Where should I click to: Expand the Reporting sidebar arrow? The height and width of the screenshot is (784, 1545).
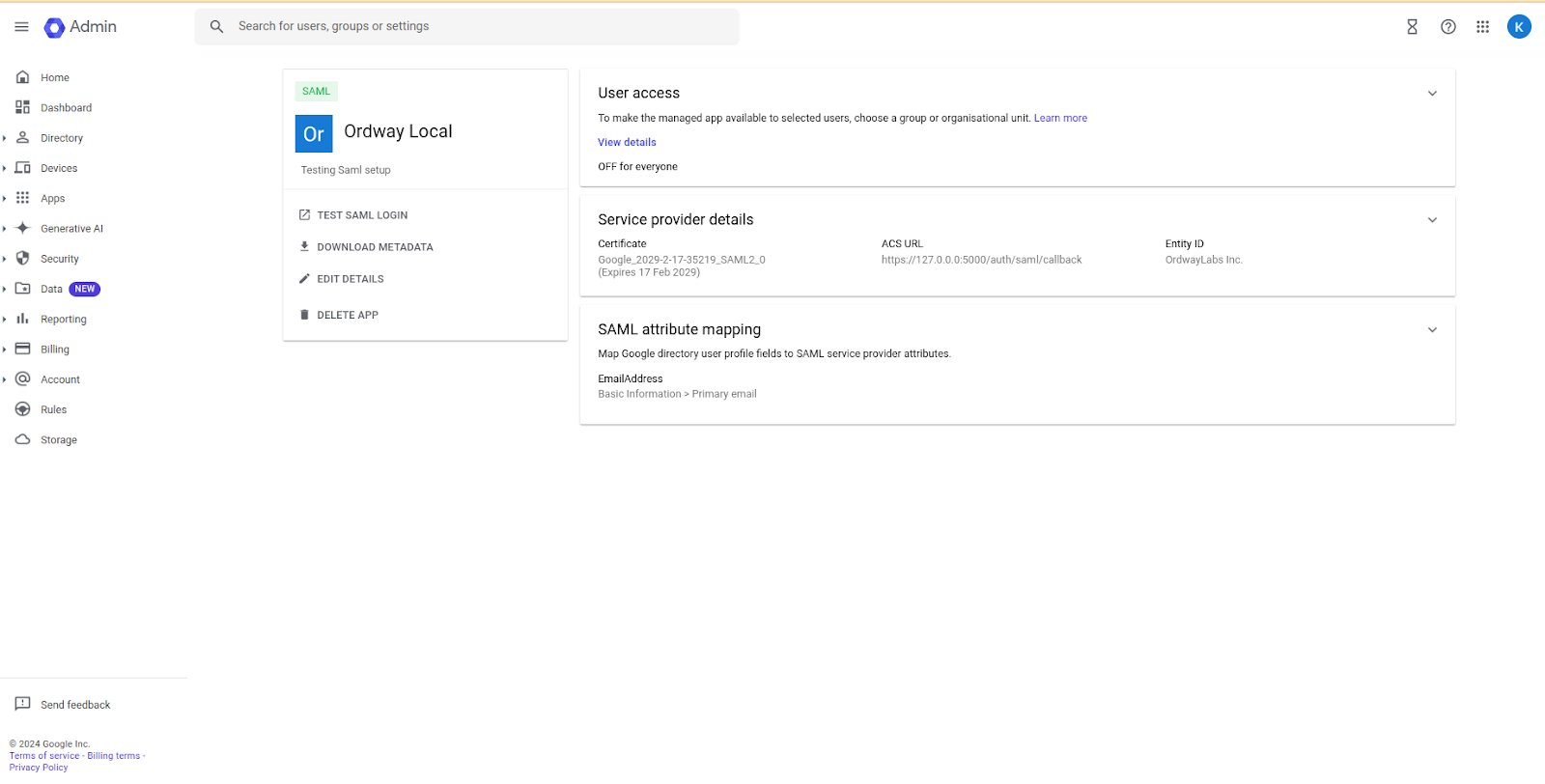(5, 319)
